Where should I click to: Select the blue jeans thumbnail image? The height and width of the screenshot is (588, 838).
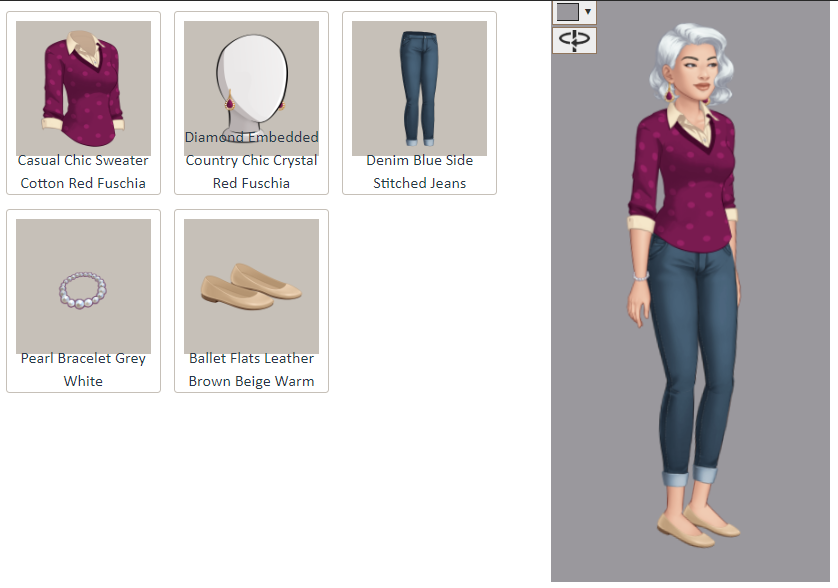tap(420, 88)
